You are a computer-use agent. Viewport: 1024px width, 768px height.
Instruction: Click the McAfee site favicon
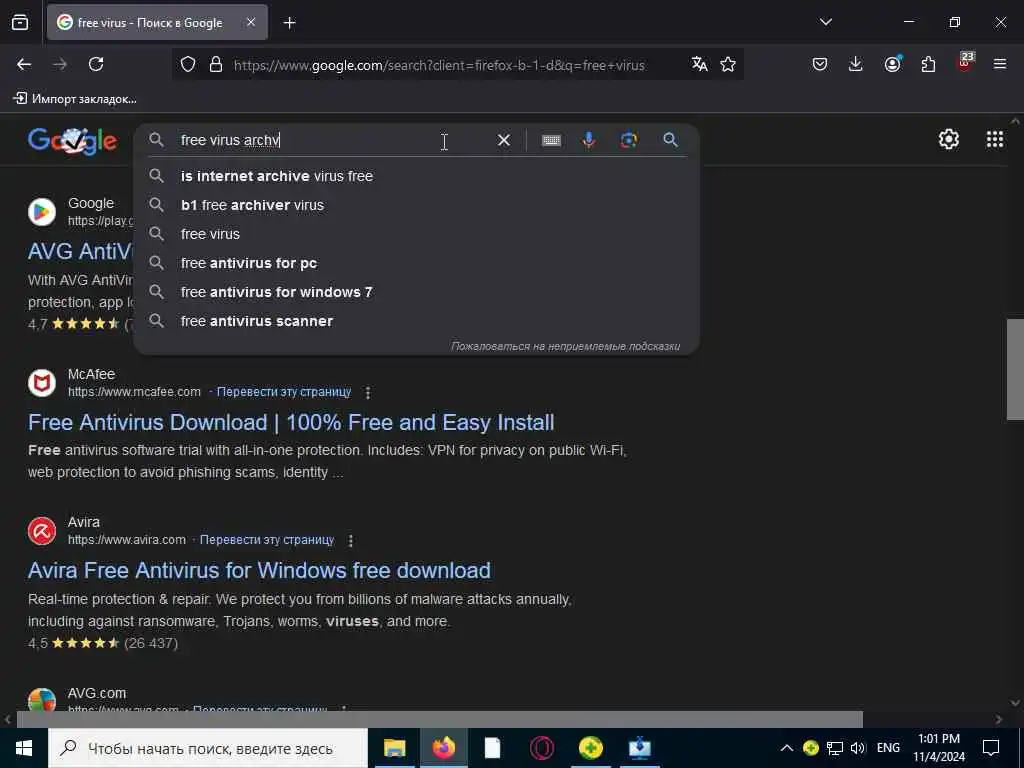click(x=42, y=383)
